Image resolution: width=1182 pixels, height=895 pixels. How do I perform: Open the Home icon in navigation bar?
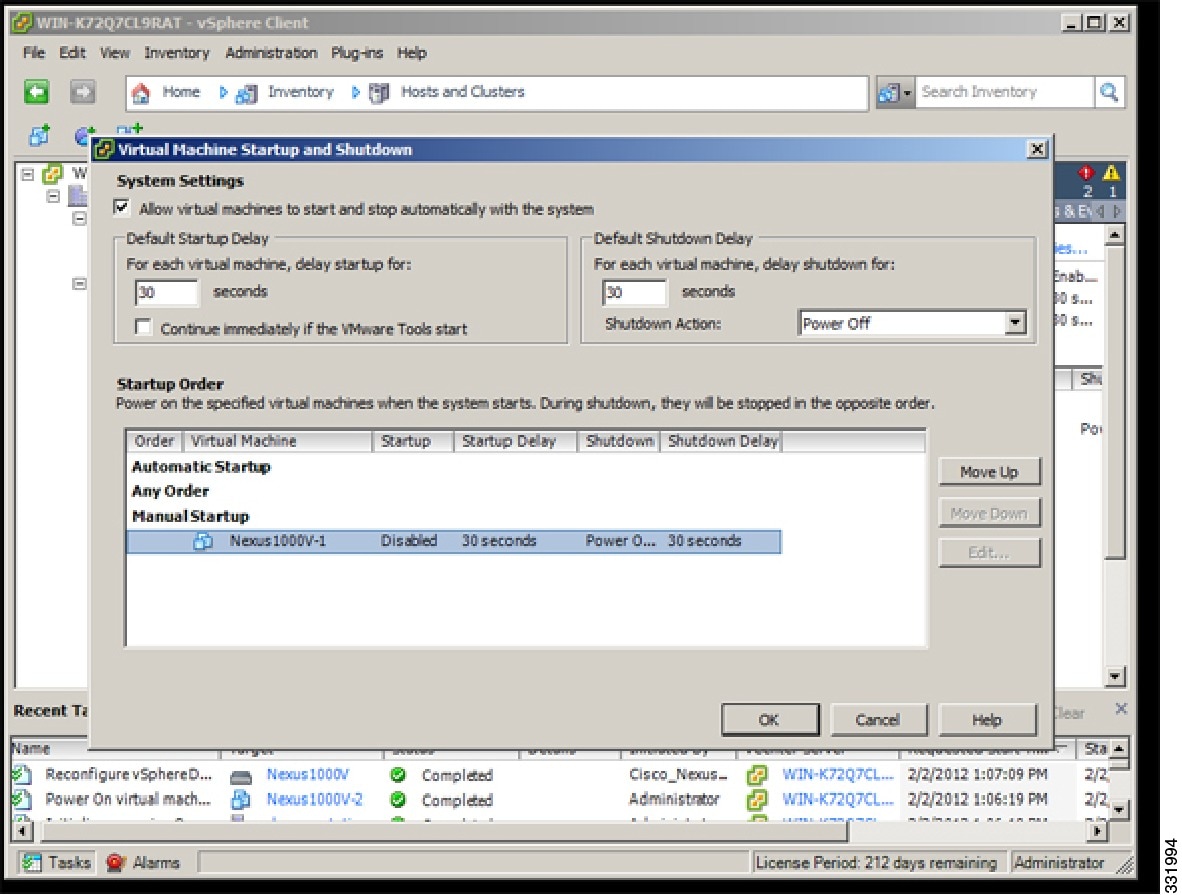click(x=141, y=93)
